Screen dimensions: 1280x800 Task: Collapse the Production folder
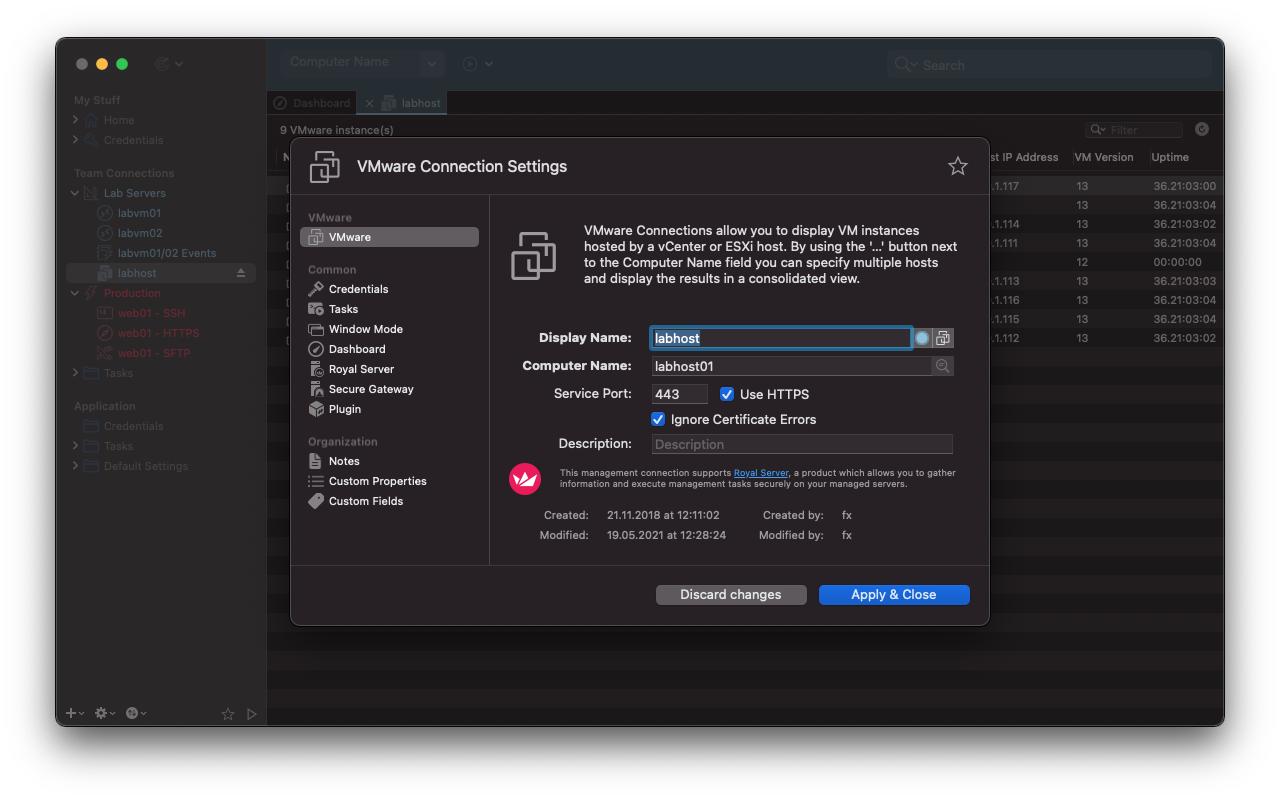(x=74, y=292)
